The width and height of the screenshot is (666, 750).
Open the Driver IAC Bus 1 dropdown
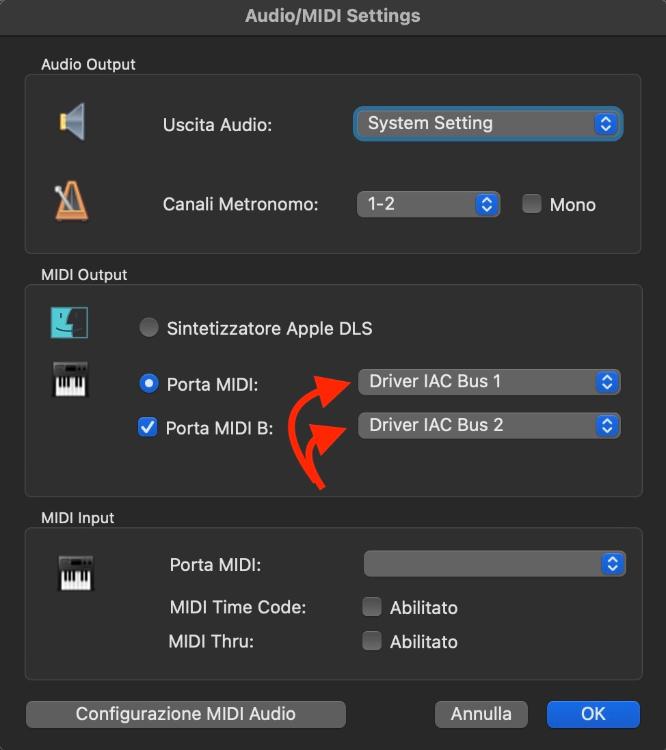[489, 382]
